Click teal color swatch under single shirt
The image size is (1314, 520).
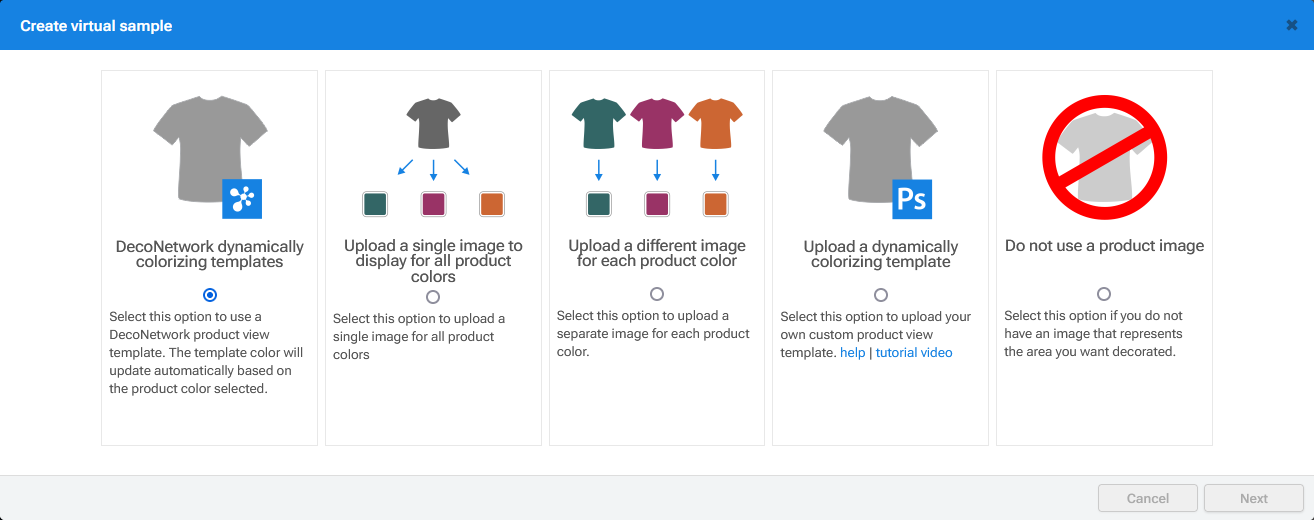pyautogui.click(x=375, y=204)
